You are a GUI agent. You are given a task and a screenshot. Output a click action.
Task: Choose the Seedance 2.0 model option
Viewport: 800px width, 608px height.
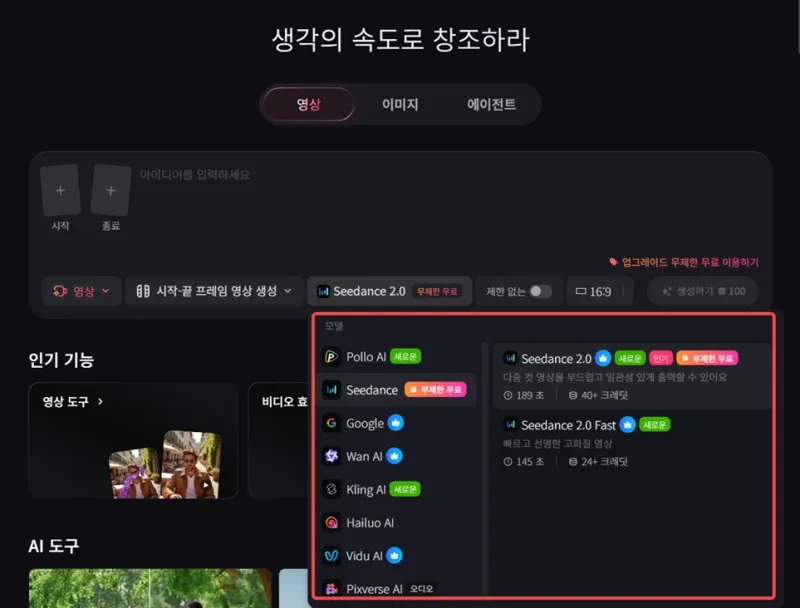(631, 376)
